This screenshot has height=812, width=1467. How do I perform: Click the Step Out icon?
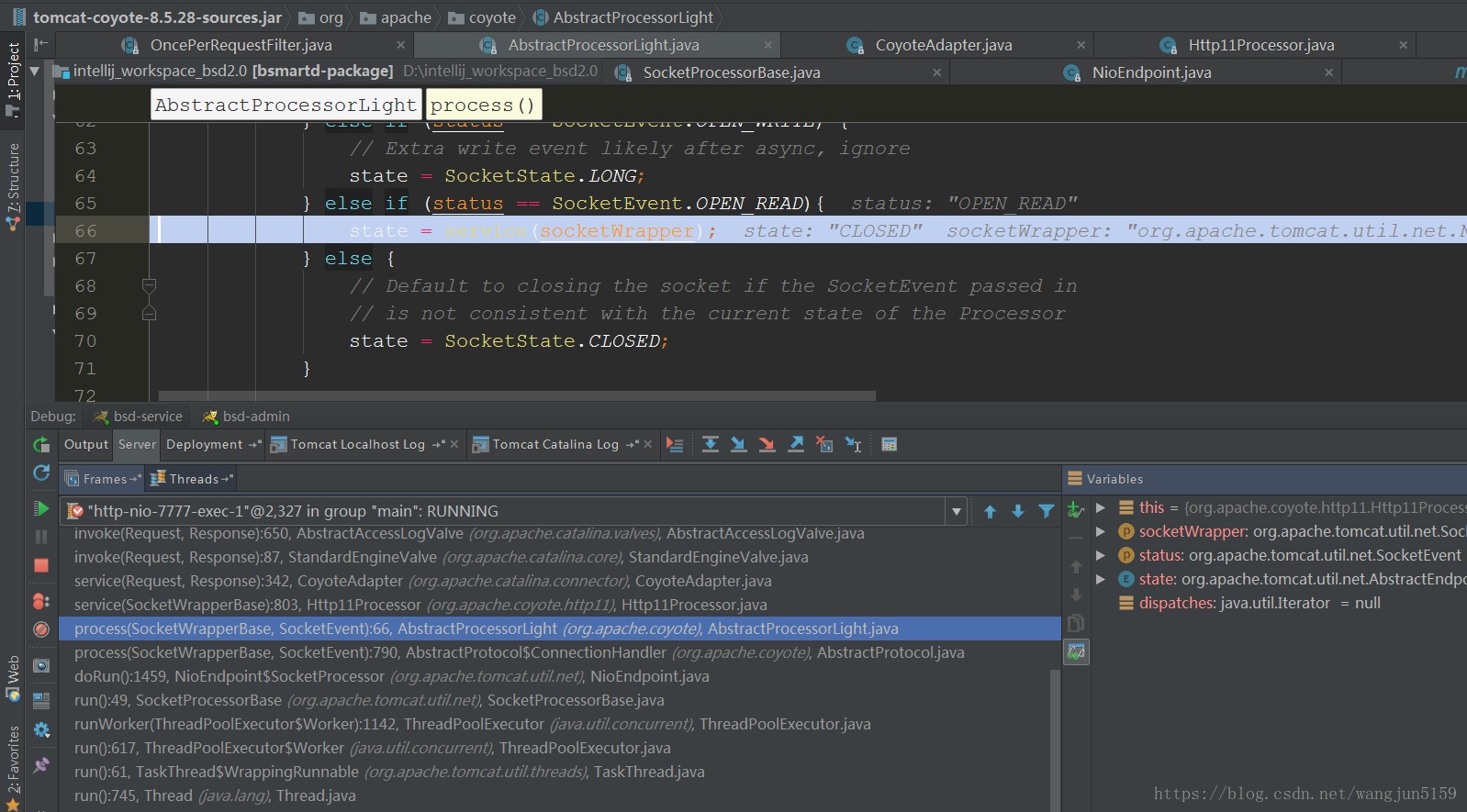tap(796, 445)
